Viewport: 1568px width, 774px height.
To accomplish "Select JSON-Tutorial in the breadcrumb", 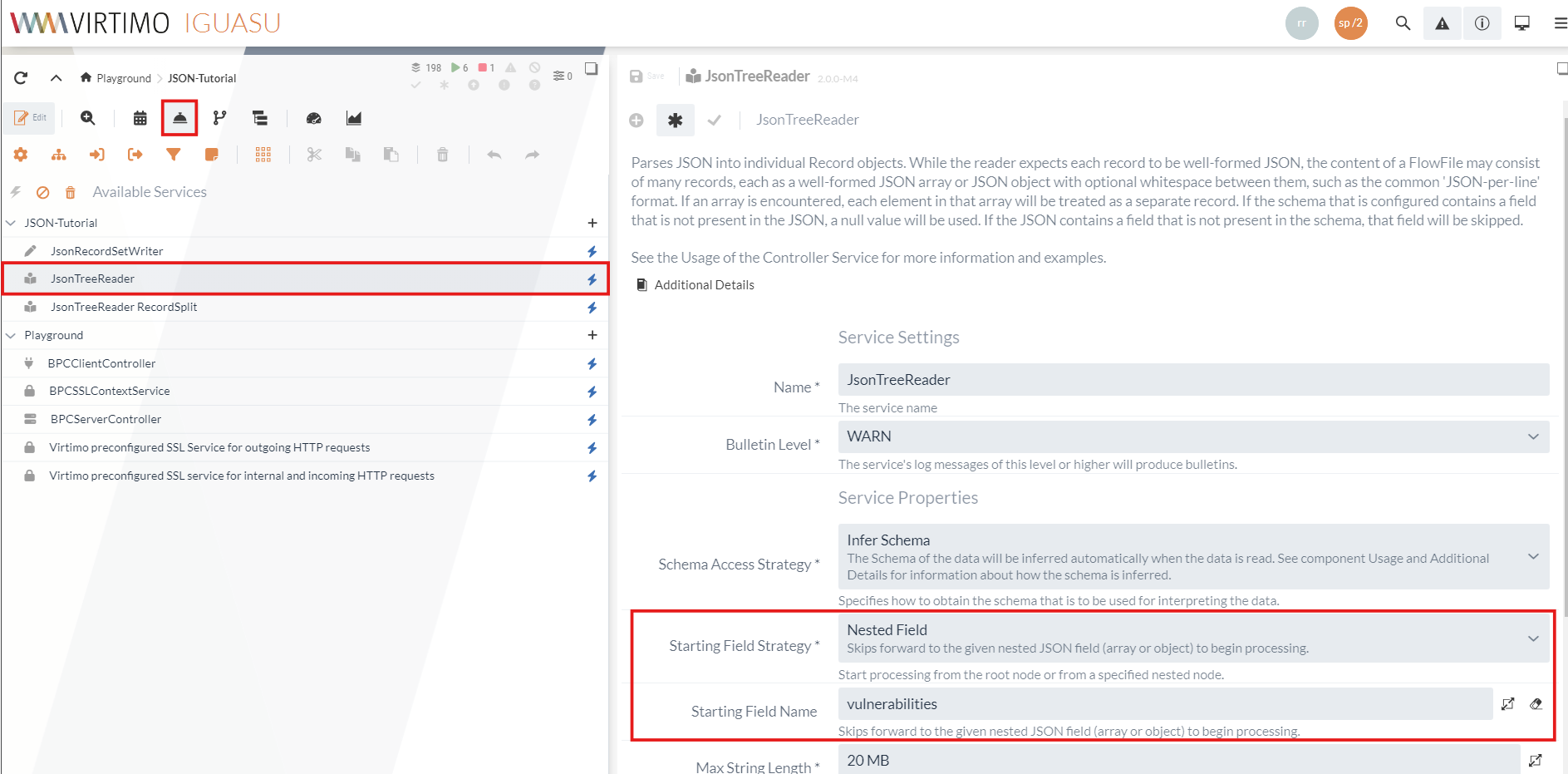I will pos(202,78).
